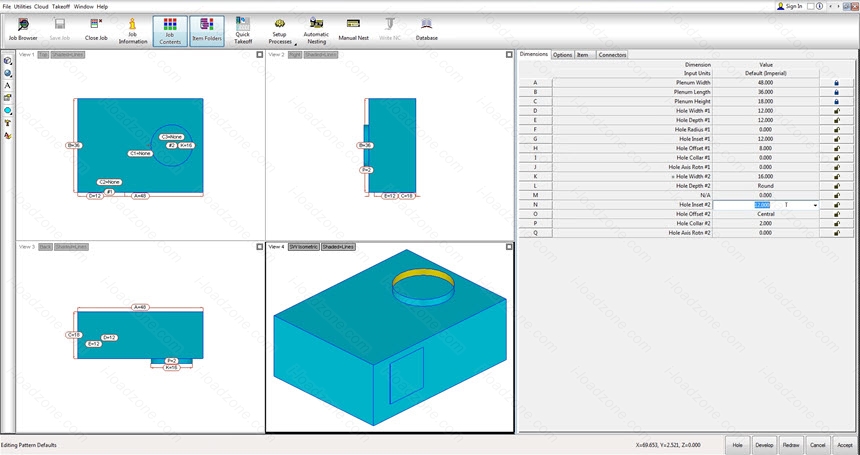860x455 pixels.
Task: Click the Accept button
Action: pos(844,445)
